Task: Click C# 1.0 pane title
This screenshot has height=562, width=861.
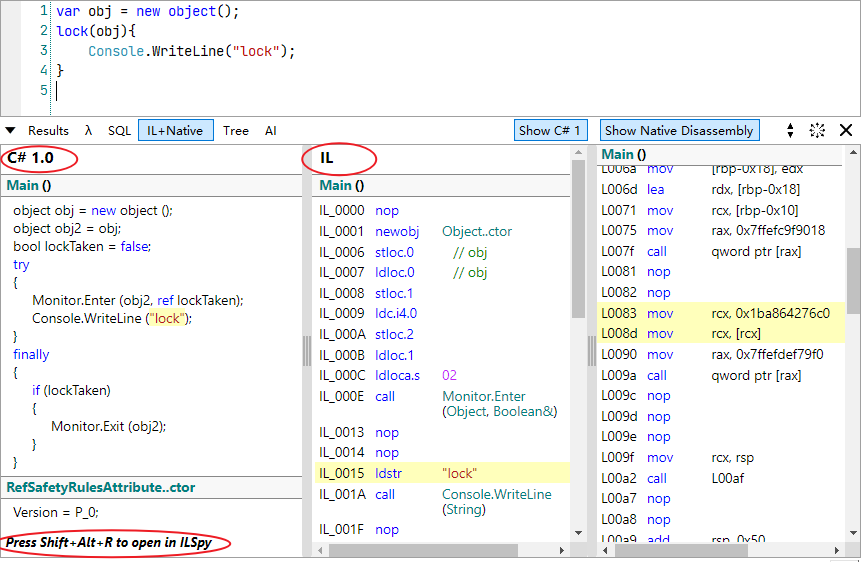Action: pyautogui.click(x=30, y=158)
